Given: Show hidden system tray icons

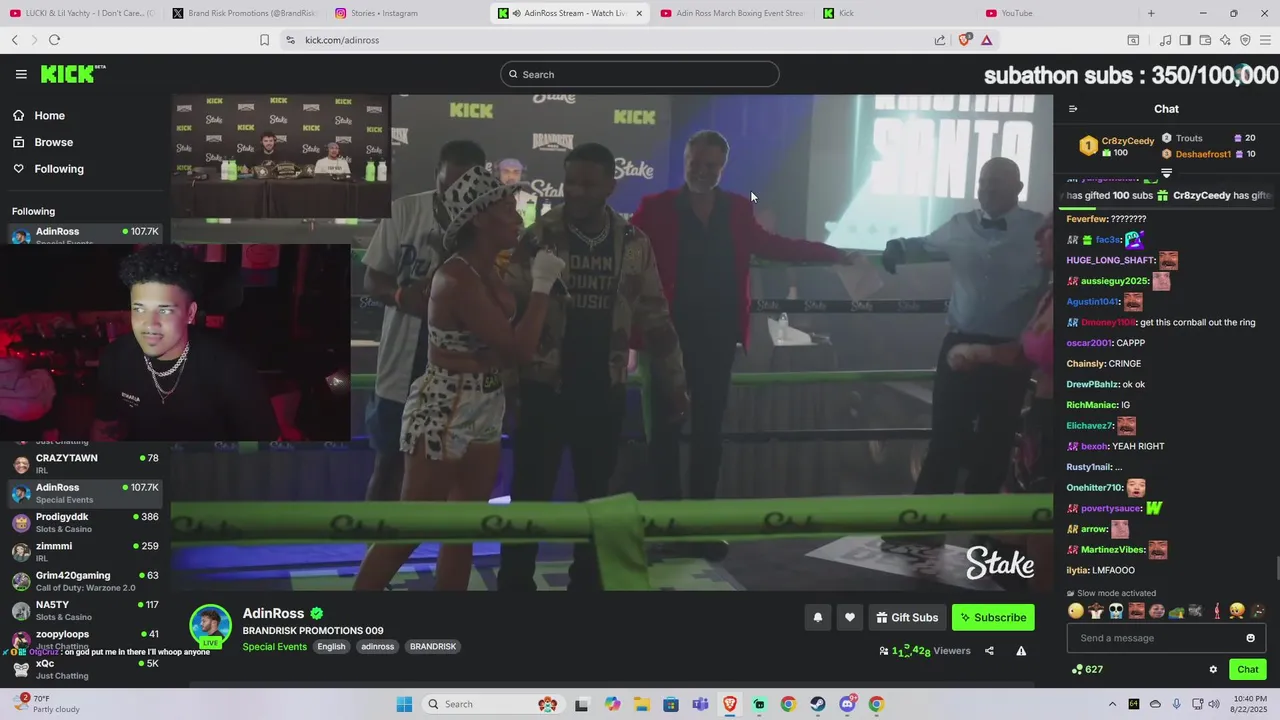Looking at the screenshot, I should tap(1112, 704).
